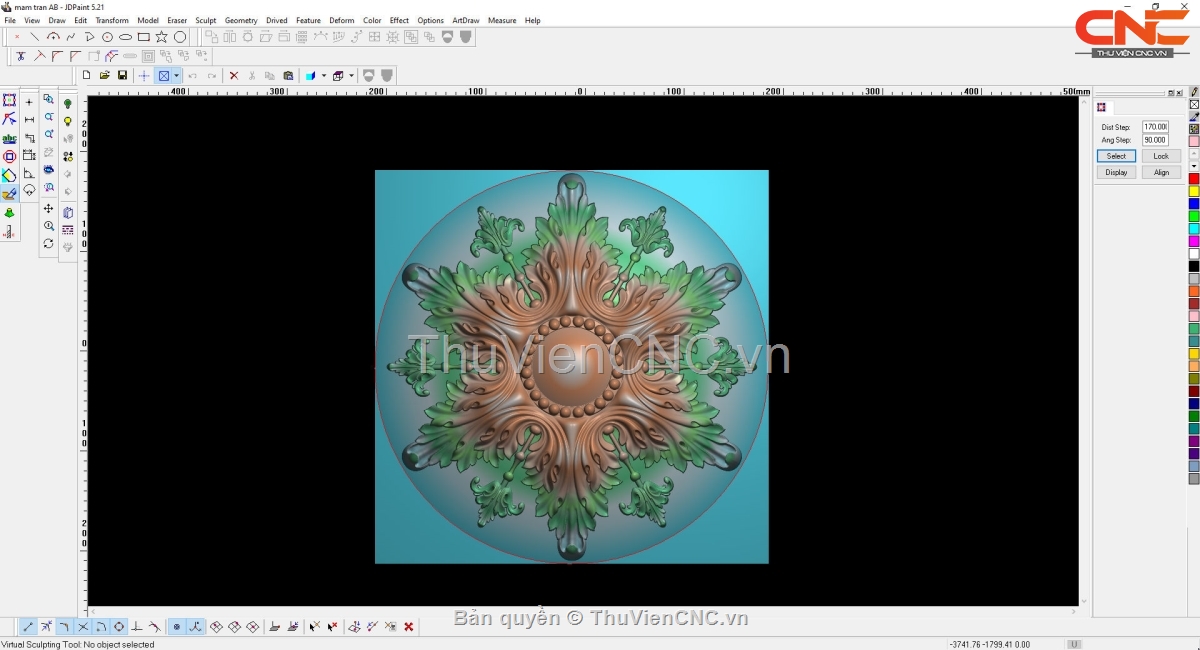The height and width of the screenshot is (650, 1200).
Task: Open the Transform menu
Action: click(x=112, y=20)
